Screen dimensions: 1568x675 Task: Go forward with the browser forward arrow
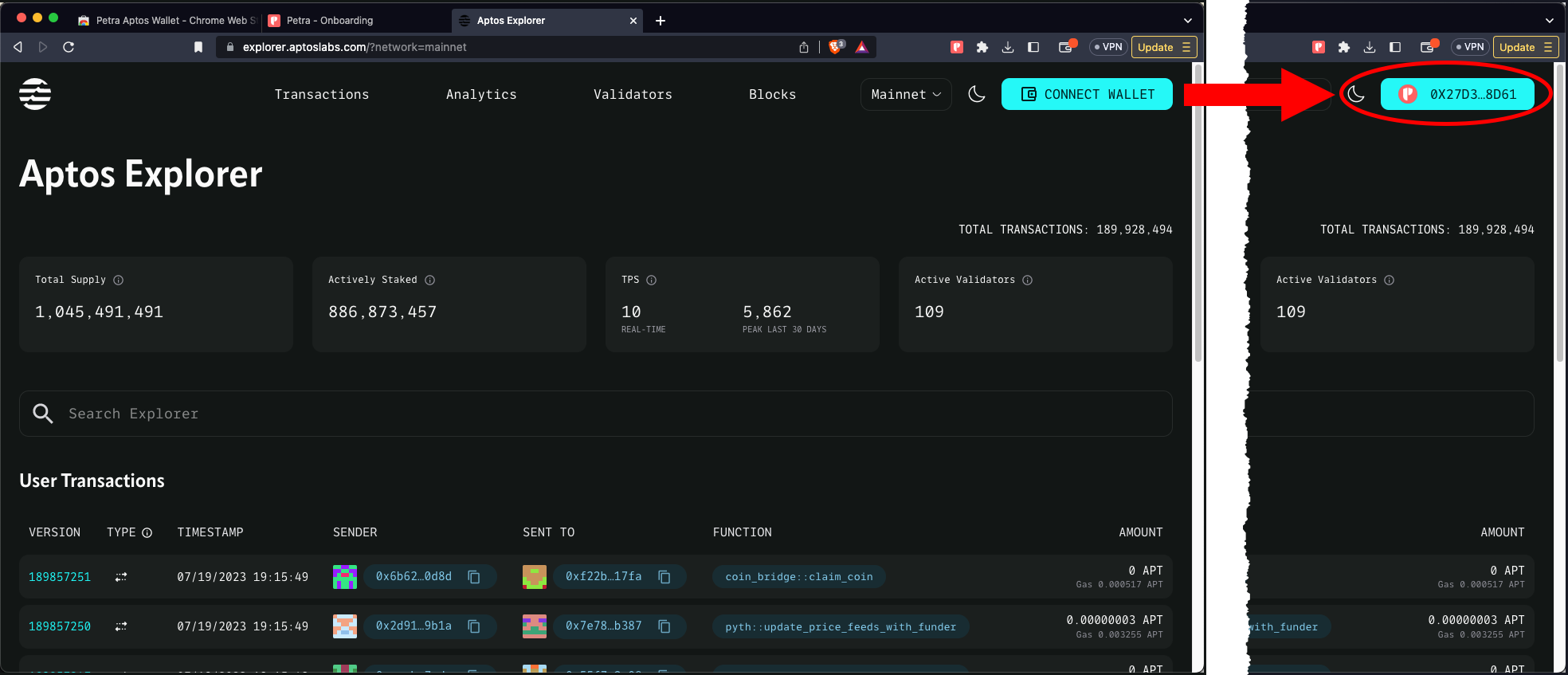coord(43,47)
